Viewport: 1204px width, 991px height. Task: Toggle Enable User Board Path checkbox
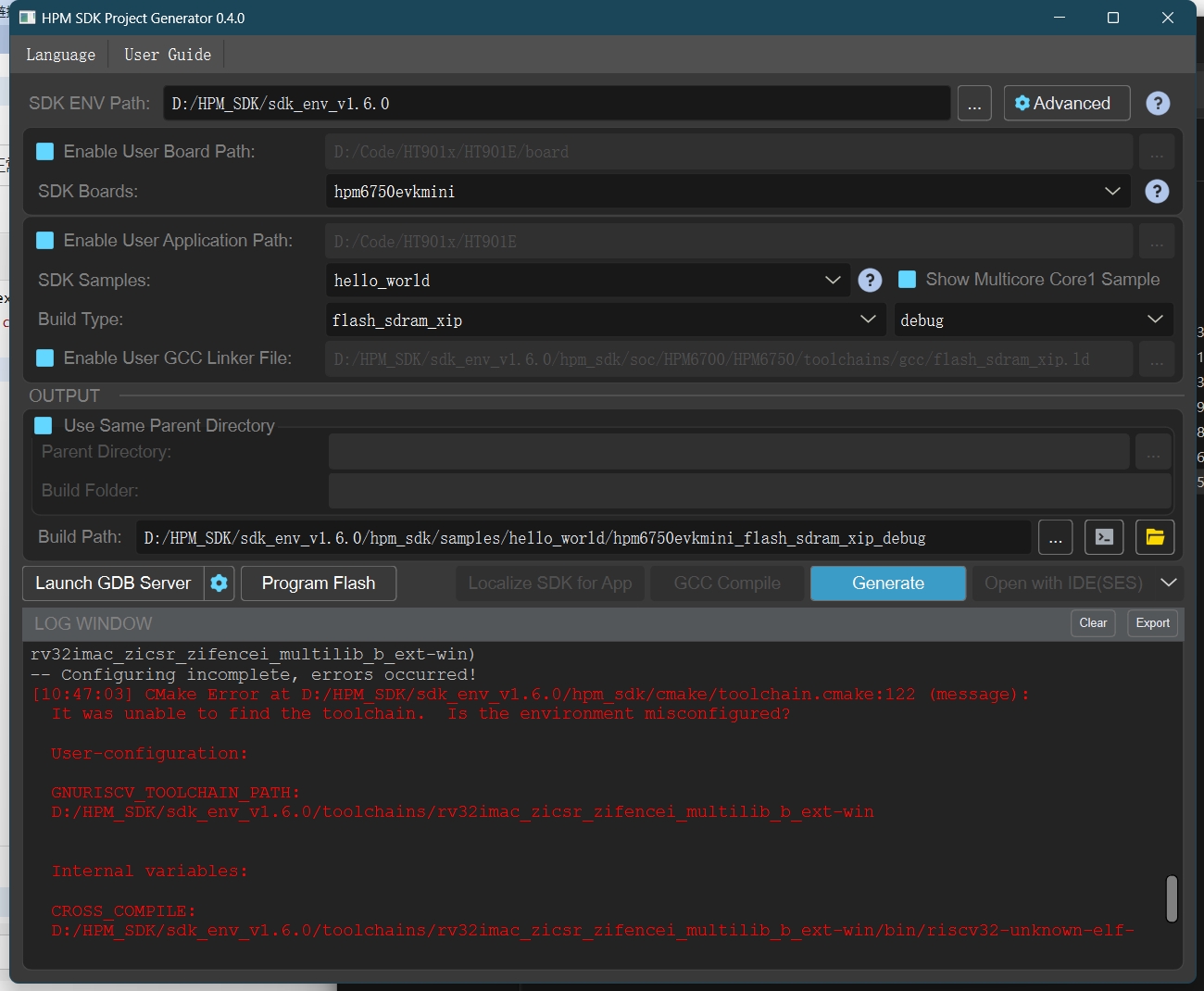(44, 152)
